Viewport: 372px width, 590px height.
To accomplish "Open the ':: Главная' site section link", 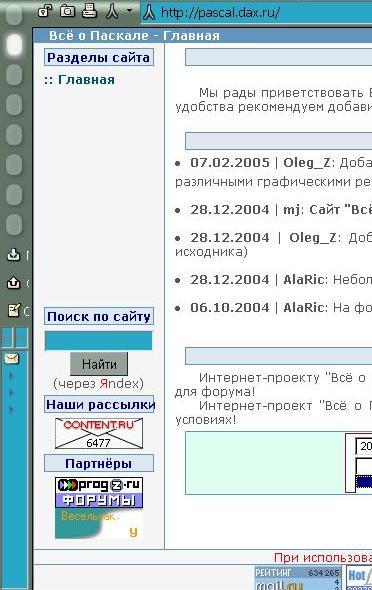I will [x=79, y=80].
